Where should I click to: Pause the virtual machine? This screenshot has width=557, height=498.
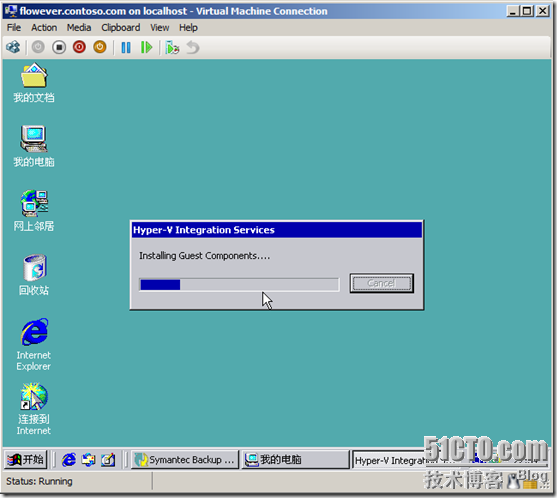pos(126,47)
